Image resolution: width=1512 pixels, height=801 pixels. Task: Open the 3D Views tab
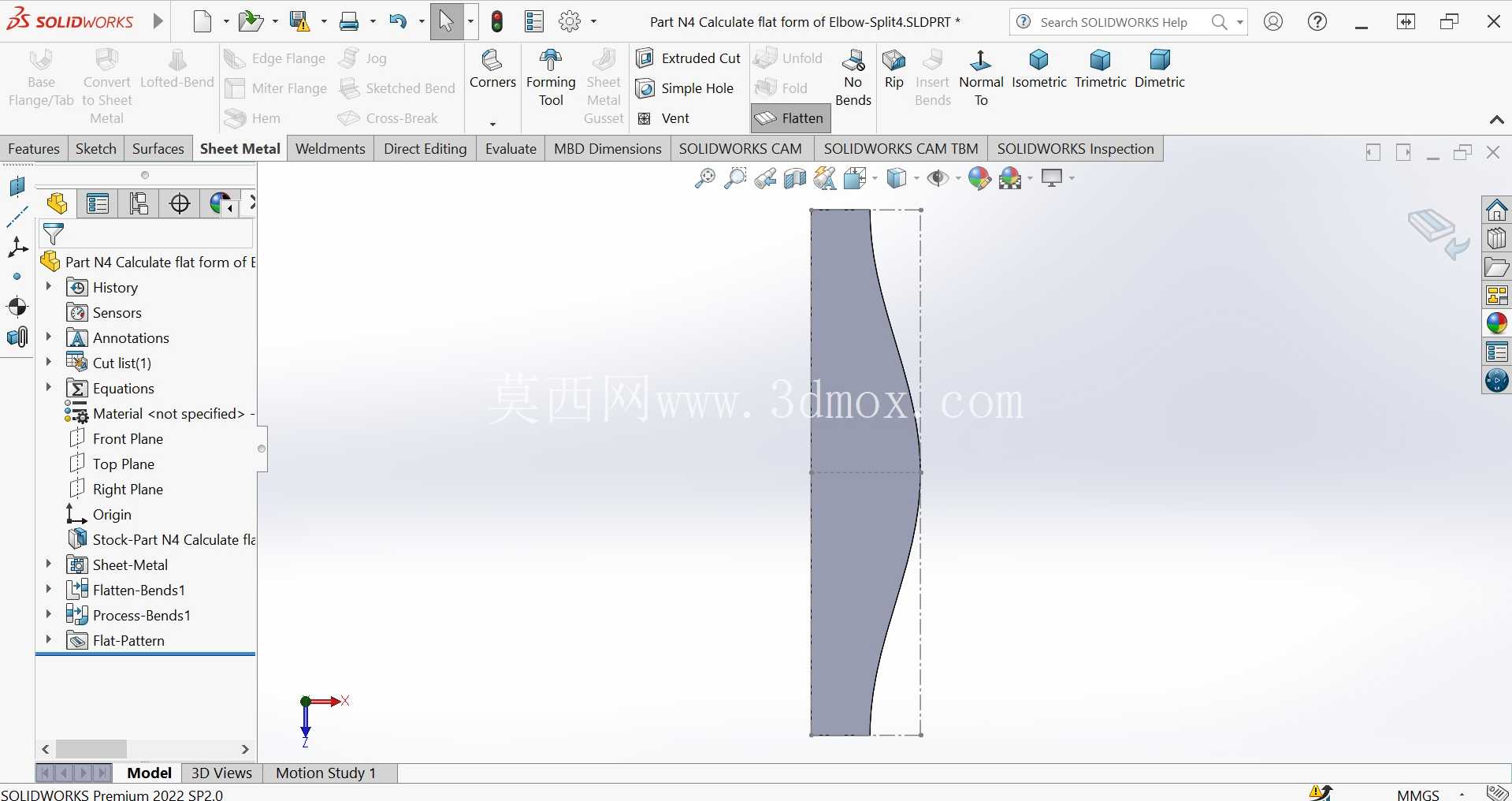[221, 773]
